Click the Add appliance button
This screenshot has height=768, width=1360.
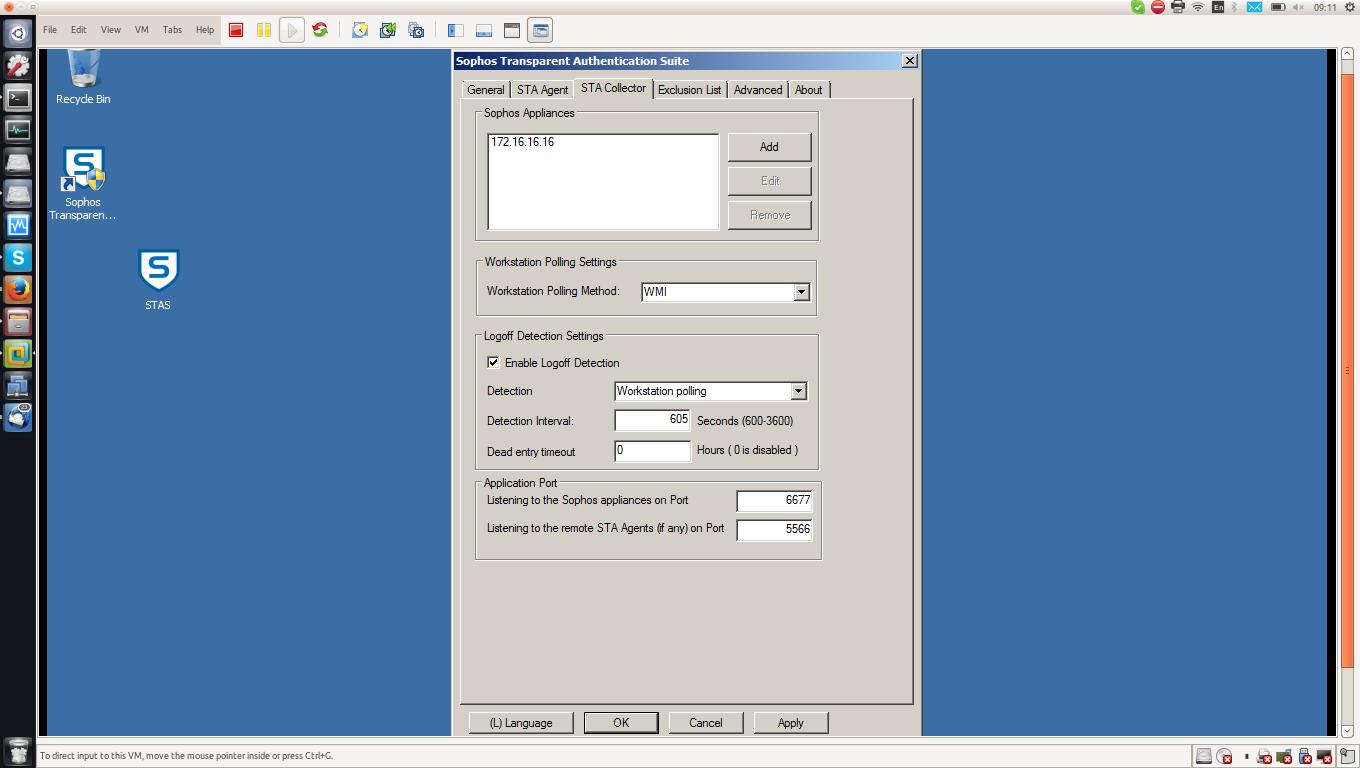(769, 147)
